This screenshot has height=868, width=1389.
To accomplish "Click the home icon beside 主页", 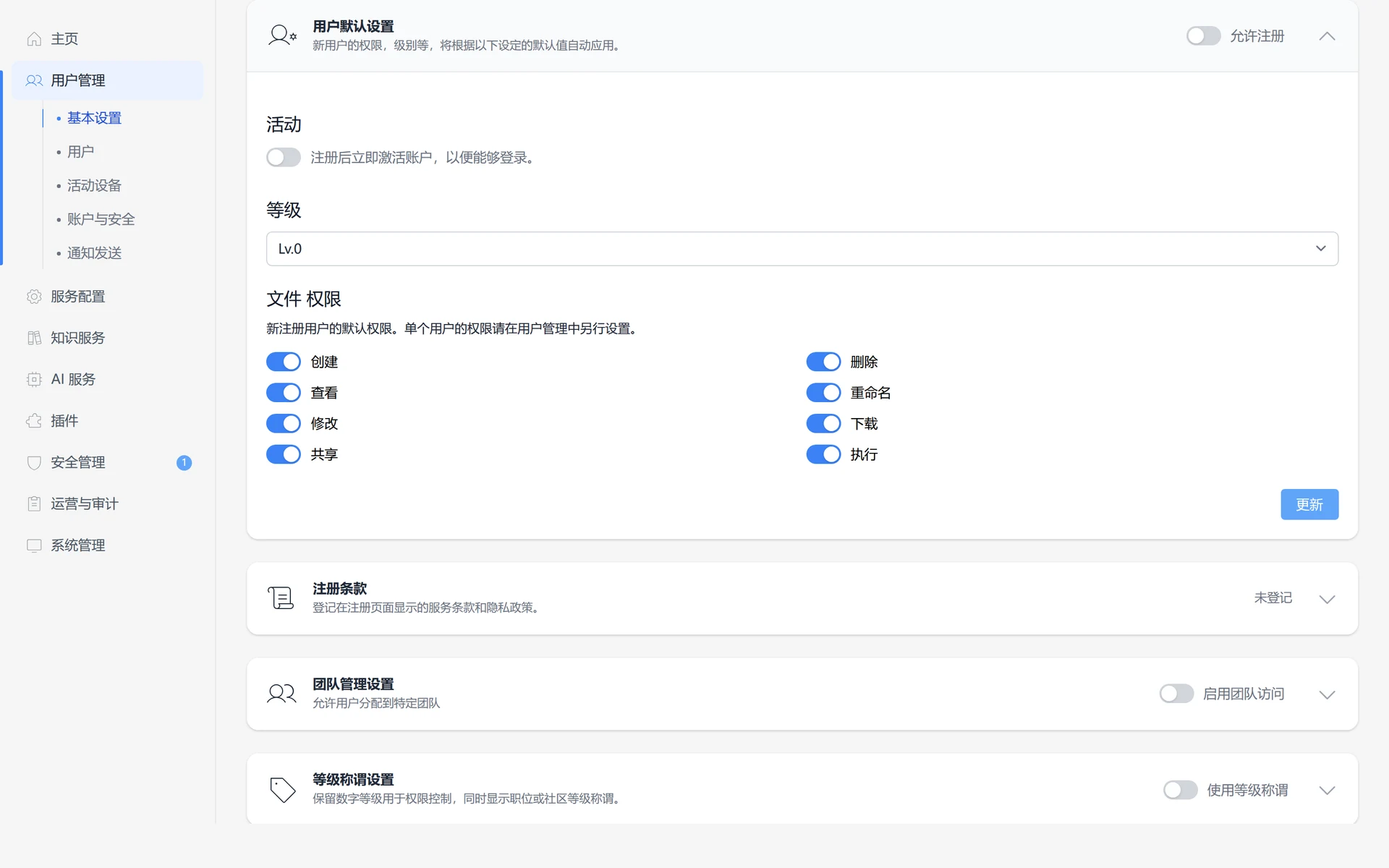I will coord(34,39).
